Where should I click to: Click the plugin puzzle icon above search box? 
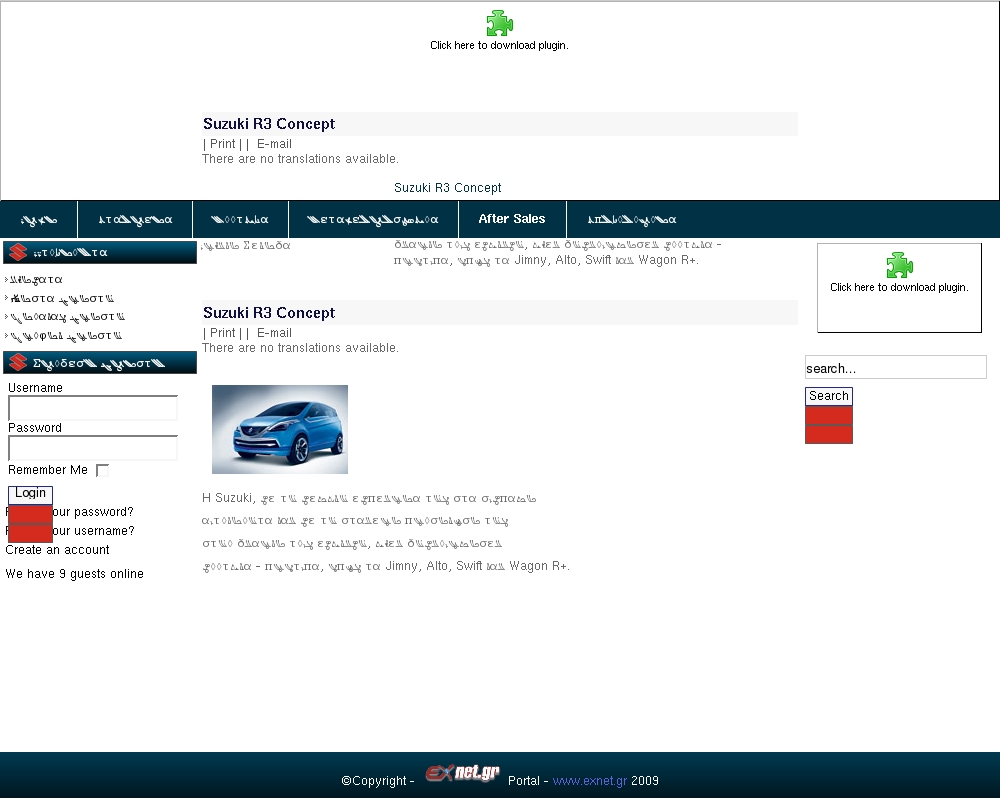point(899,265)
